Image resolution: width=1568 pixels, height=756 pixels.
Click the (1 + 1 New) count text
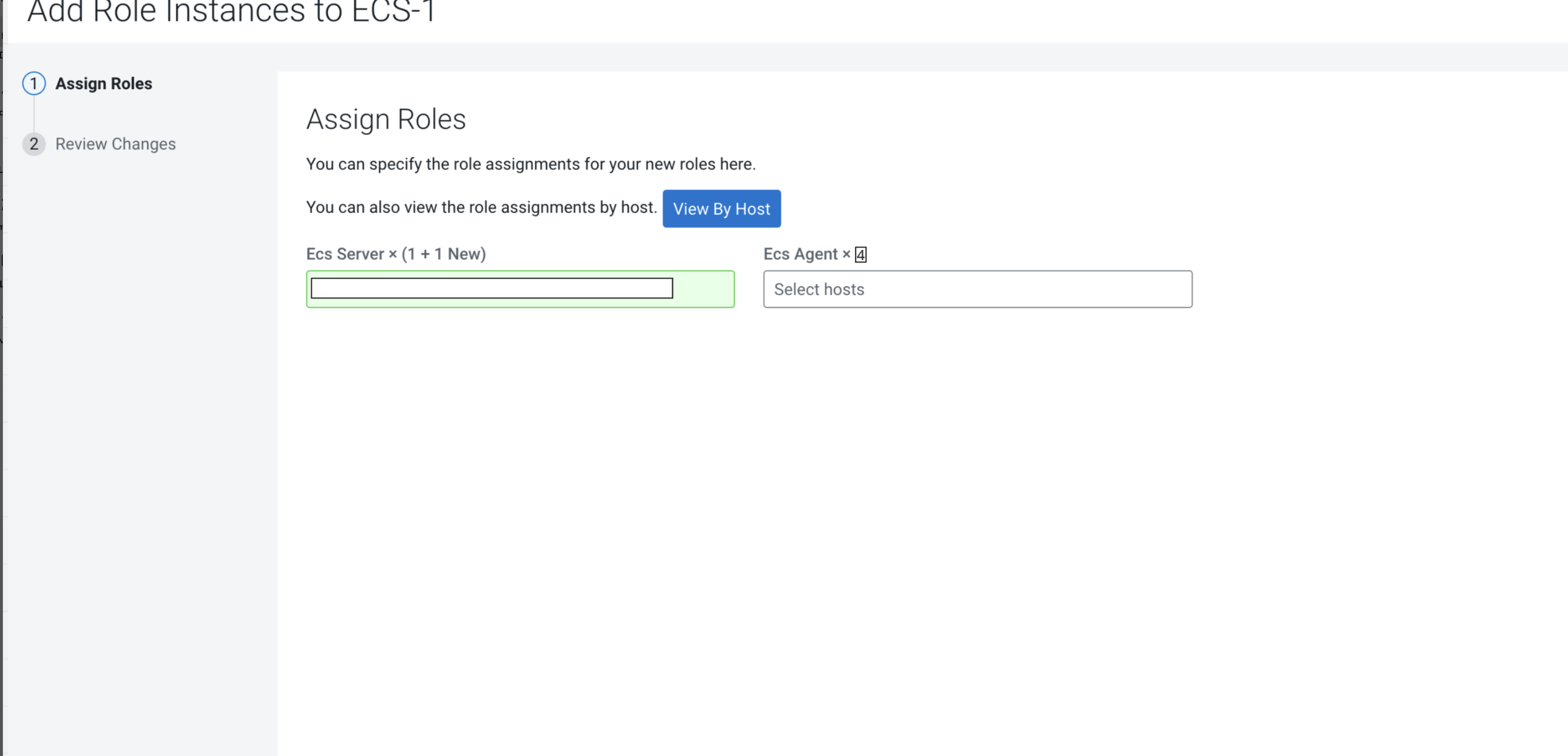coord(443,254)
